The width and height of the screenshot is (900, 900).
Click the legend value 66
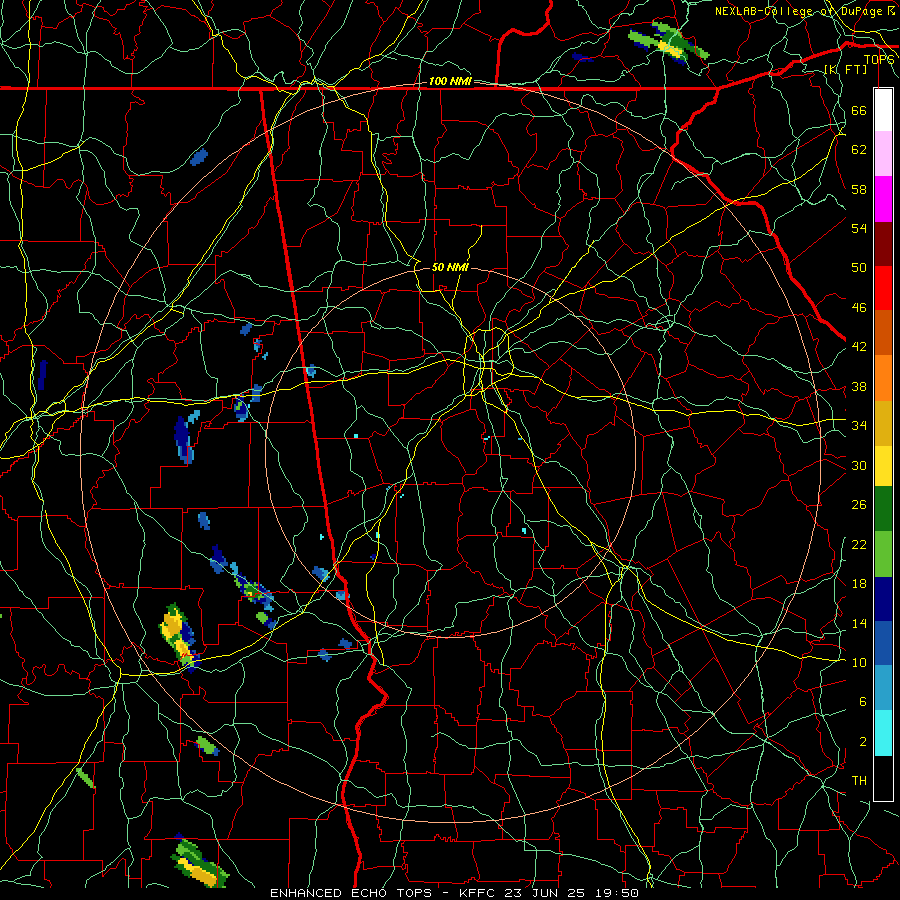859,110
